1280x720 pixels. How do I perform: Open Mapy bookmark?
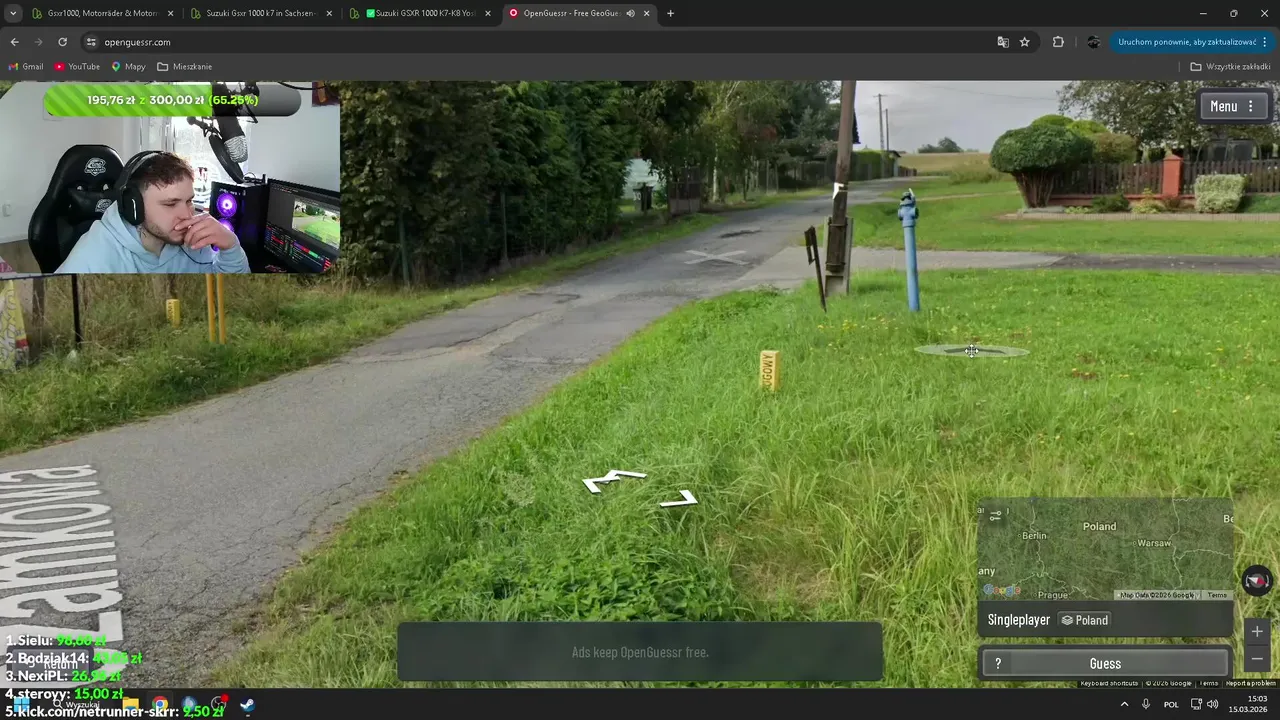click(x=128, y=67)
